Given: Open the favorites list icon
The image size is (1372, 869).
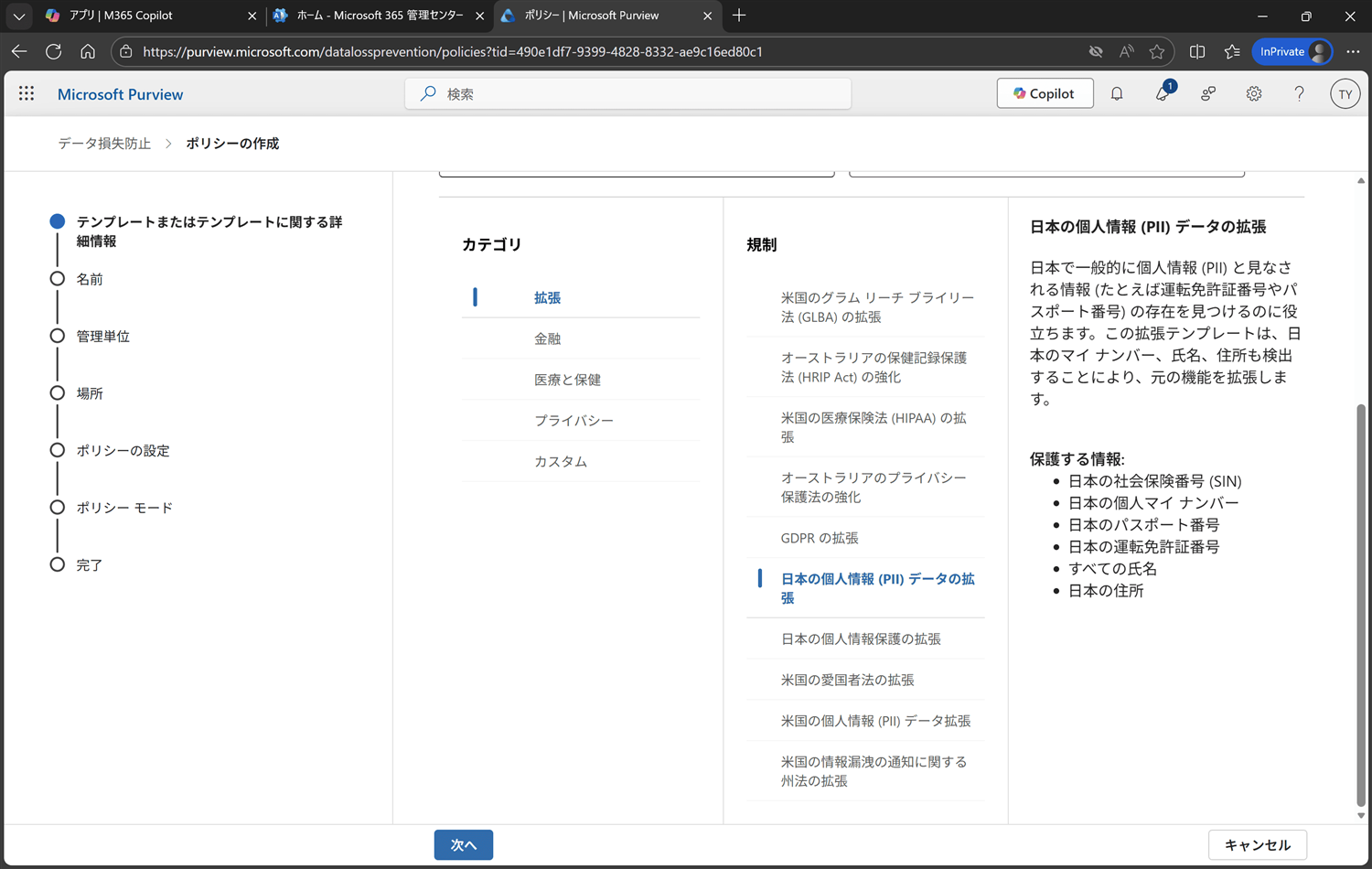Looking at the screenshot, I should (1232, 51).
